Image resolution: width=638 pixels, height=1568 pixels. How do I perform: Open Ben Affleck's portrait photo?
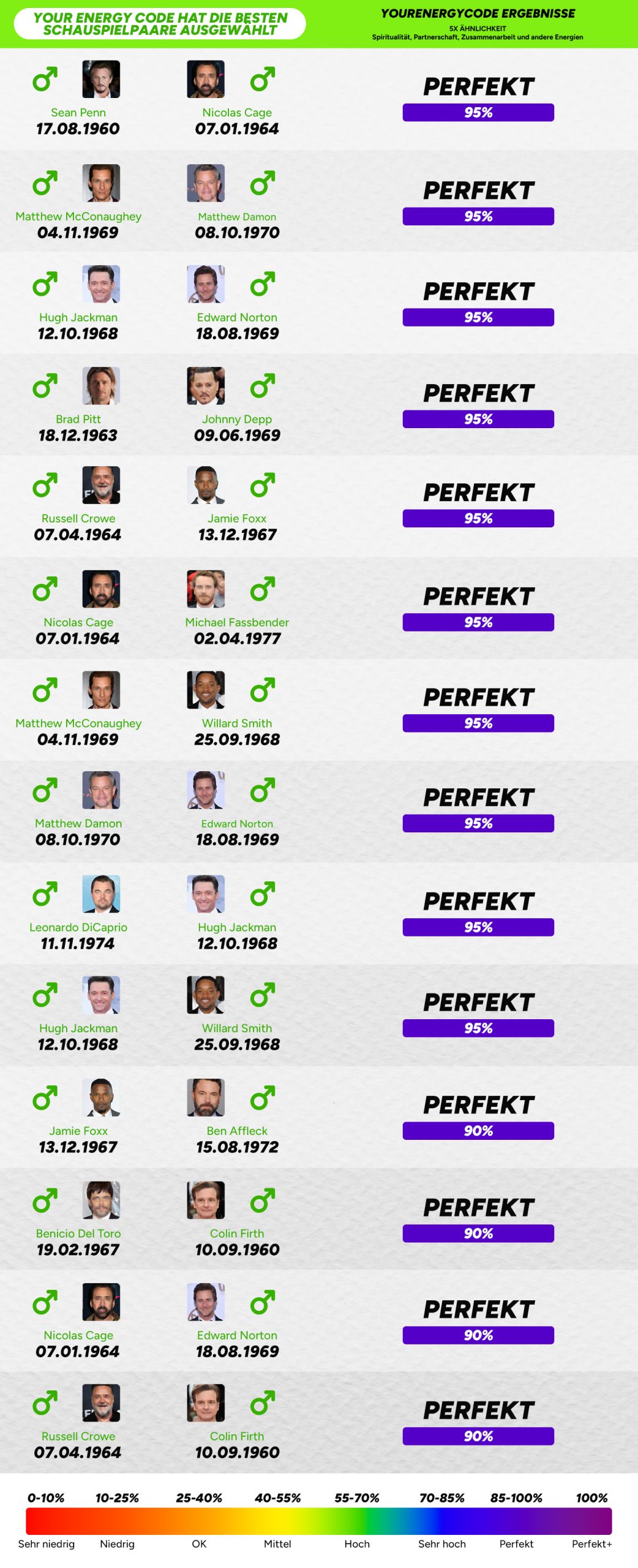click(x=206, y=1098)
